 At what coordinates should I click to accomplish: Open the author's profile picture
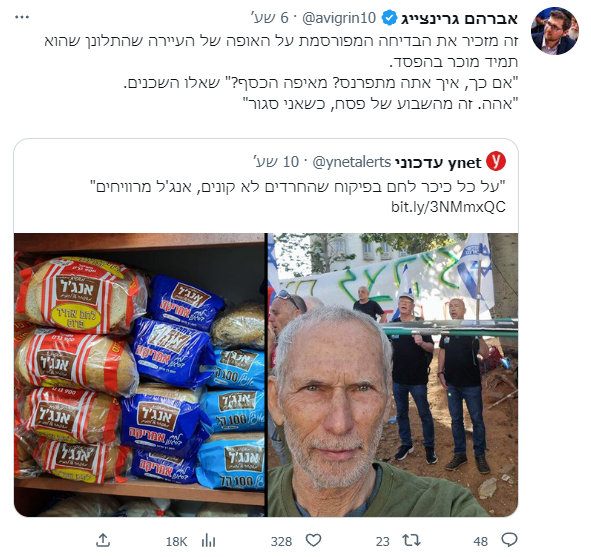point(554,31)
